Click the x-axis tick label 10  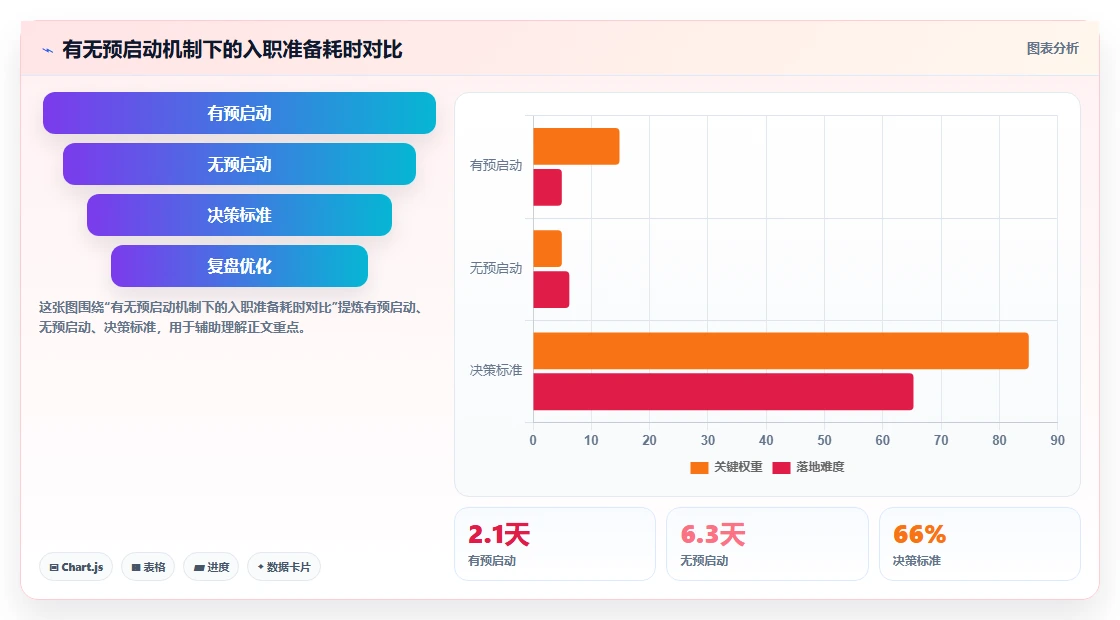(x=591, y=441)
